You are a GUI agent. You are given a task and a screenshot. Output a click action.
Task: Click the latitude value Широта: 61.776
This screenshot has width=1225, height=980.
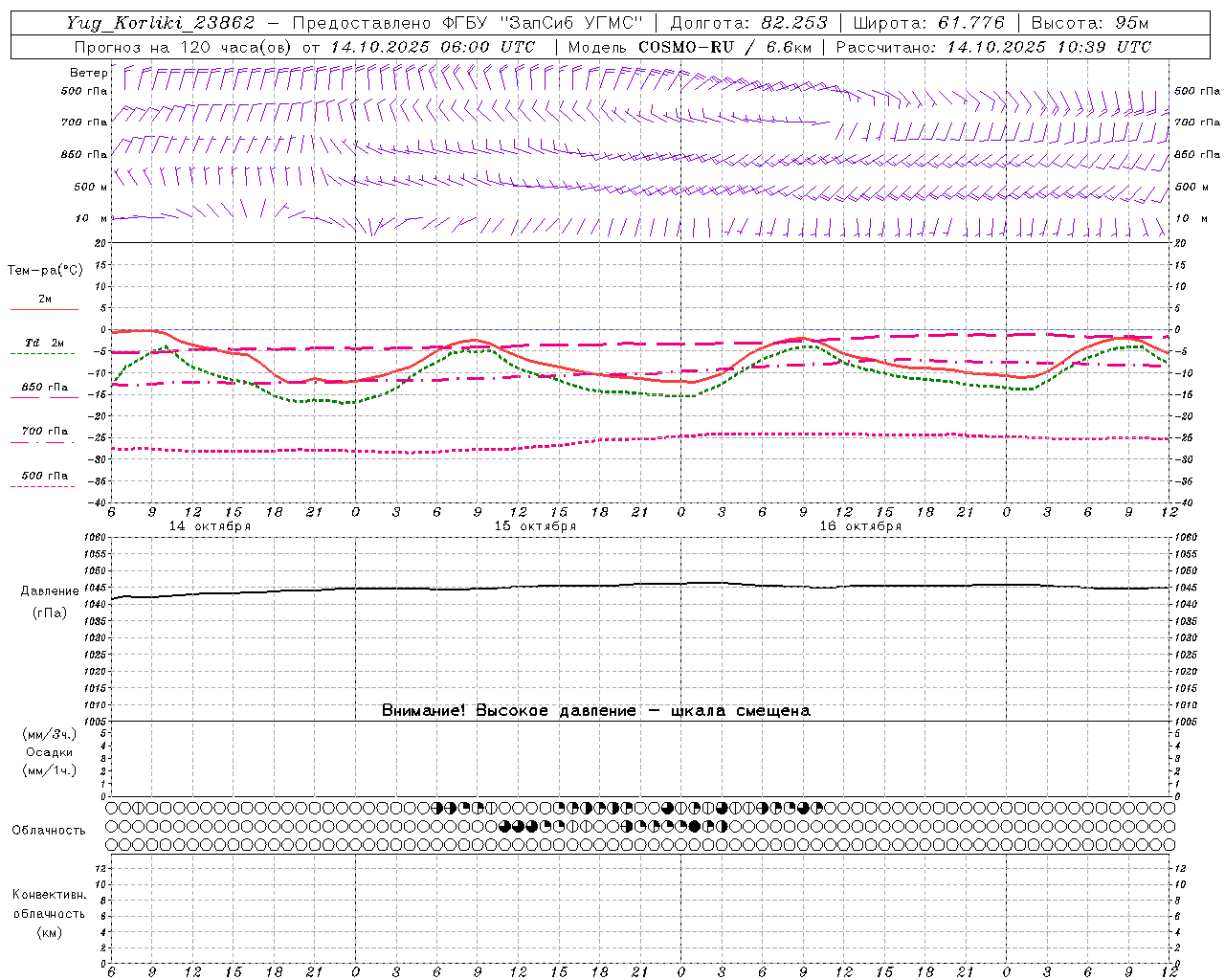coord(928,23)
